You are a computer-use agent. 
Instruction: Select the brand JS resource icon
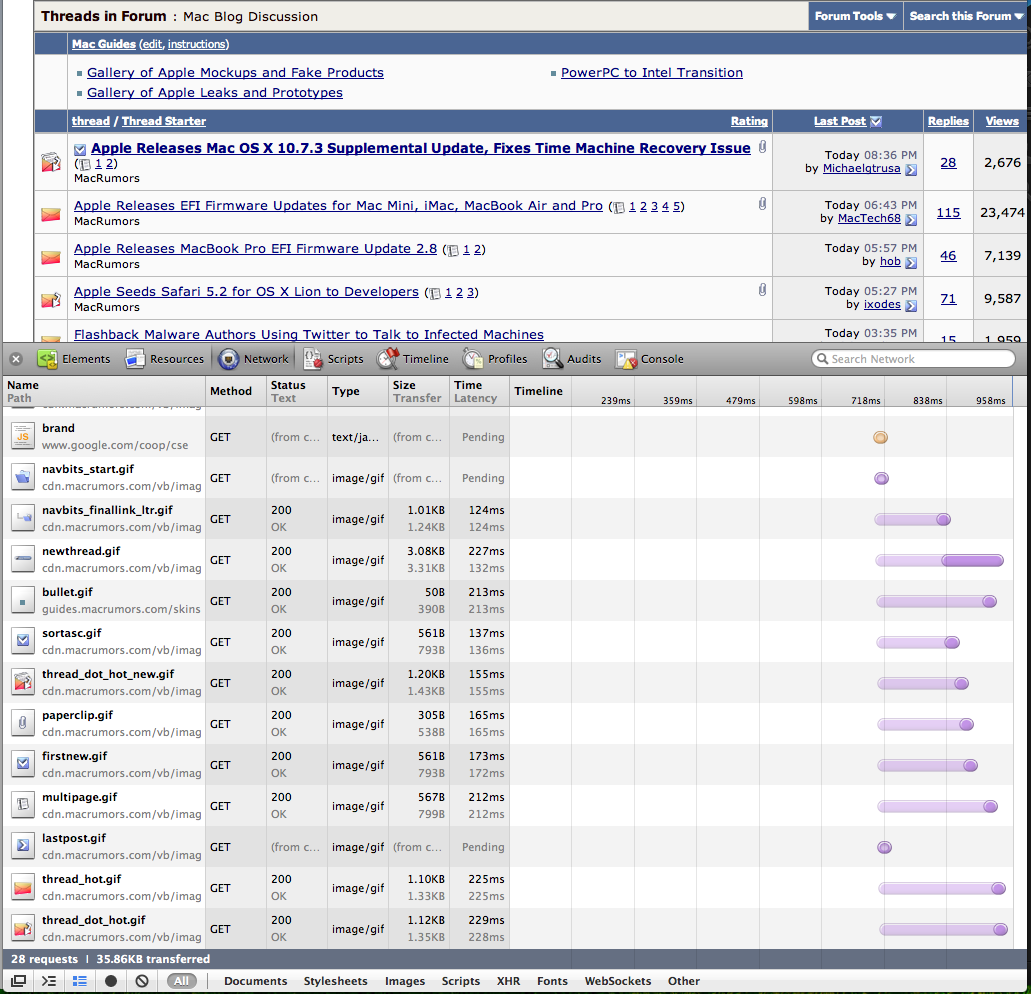[23, 437]
